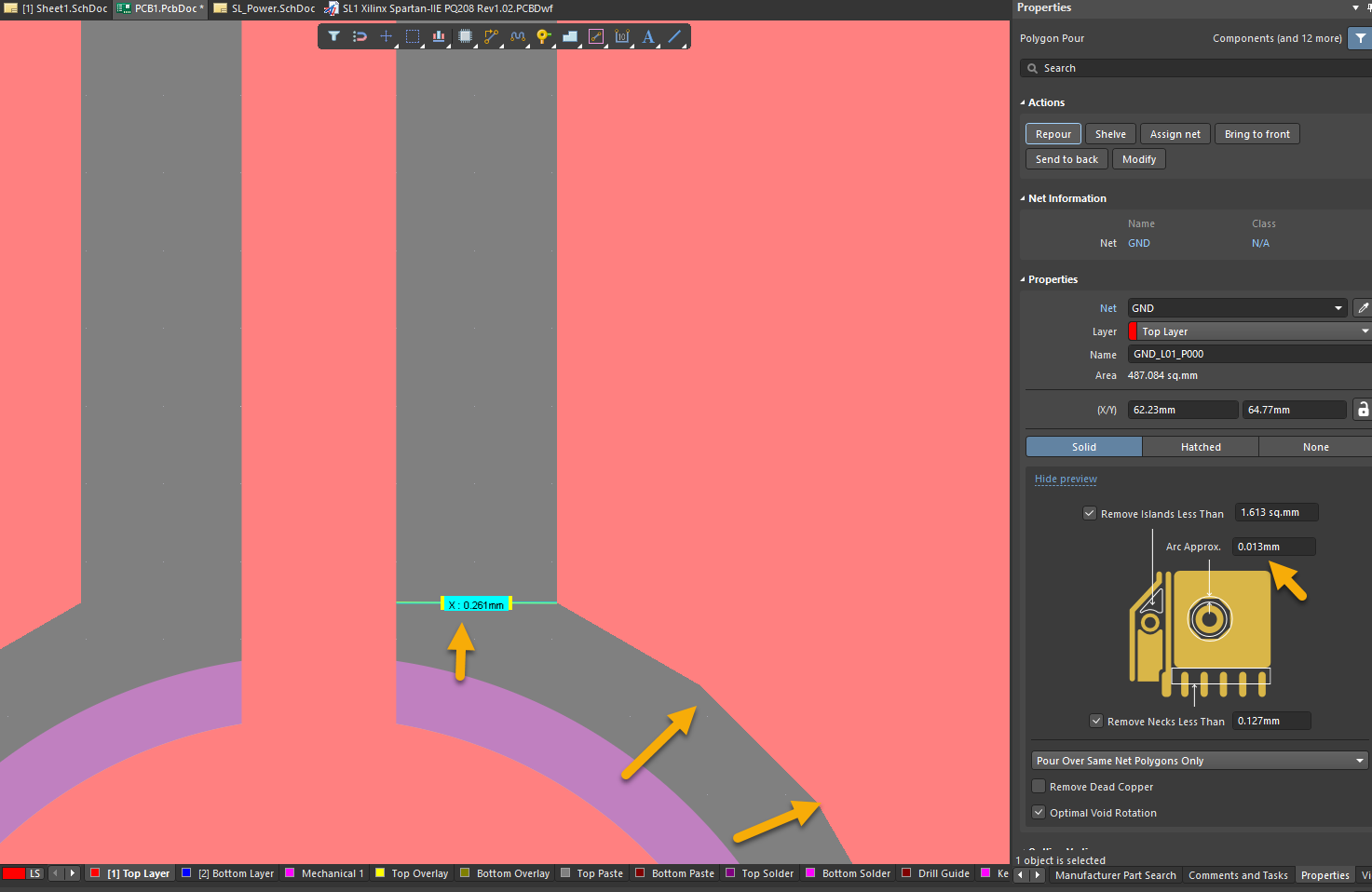This screenshot has width=1372, height=892.
Task: Click the Modify button
Action: click(x=1139, y=159)
